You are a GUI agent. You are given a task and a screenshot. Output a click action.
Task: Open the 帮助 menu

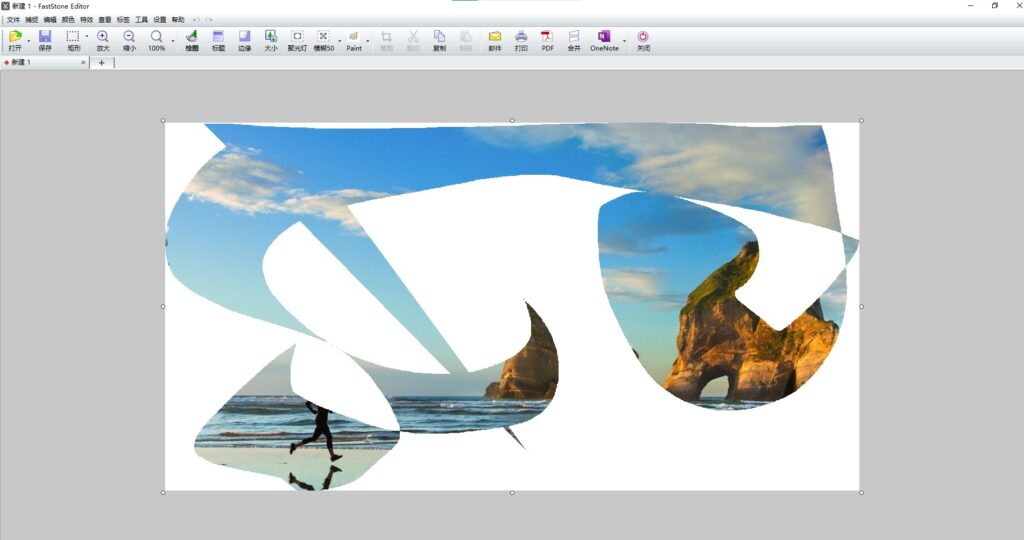pyautogui.click(x=178, y=20)
